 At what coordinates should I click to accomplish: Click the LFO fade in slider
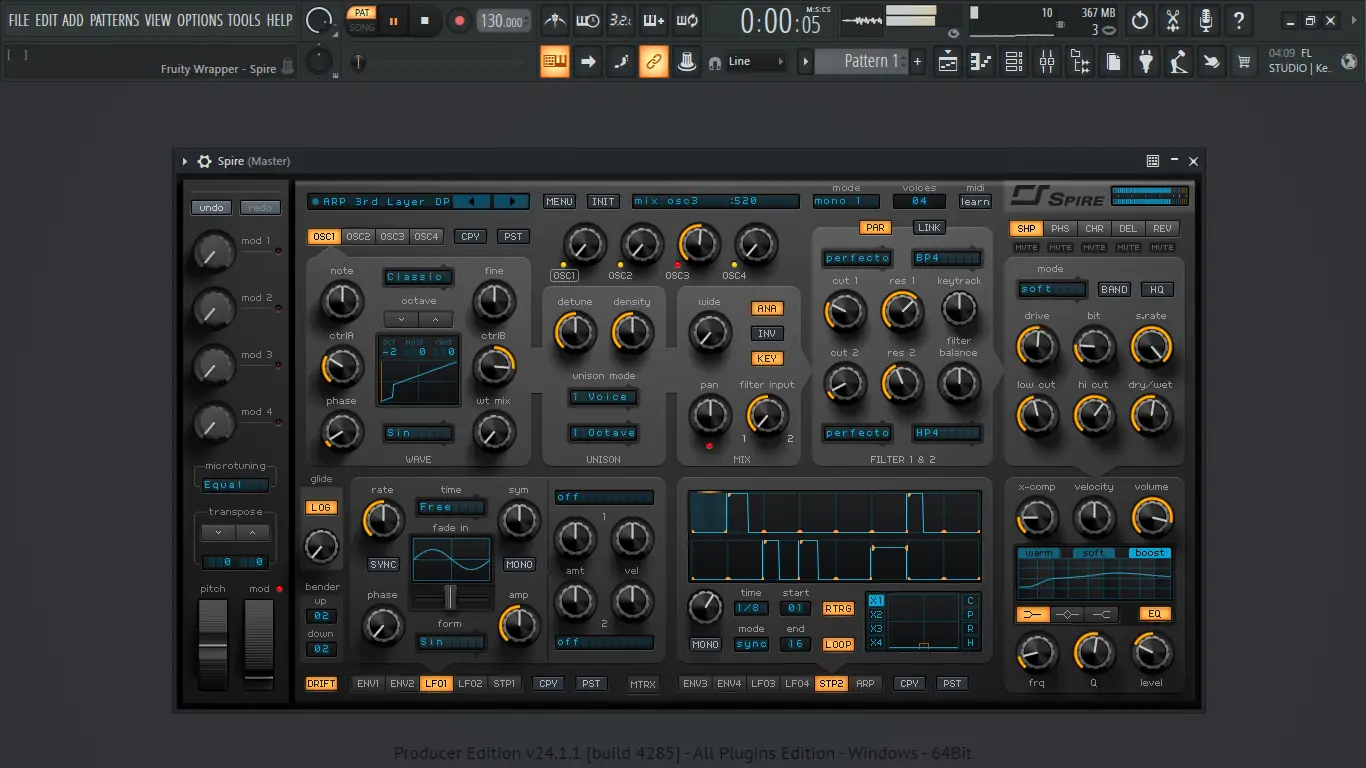[451, 597]
